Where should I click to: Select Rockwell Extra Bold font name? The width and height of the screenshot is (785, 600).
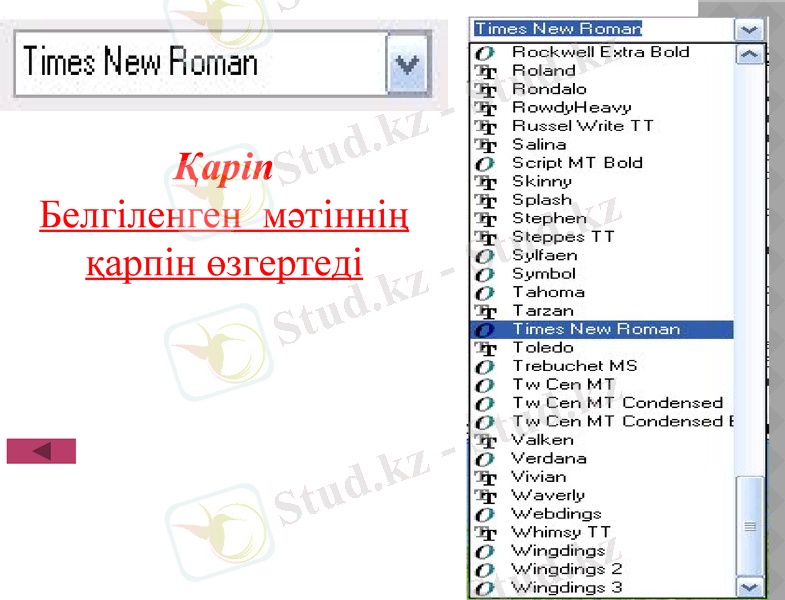coord(601,52)
